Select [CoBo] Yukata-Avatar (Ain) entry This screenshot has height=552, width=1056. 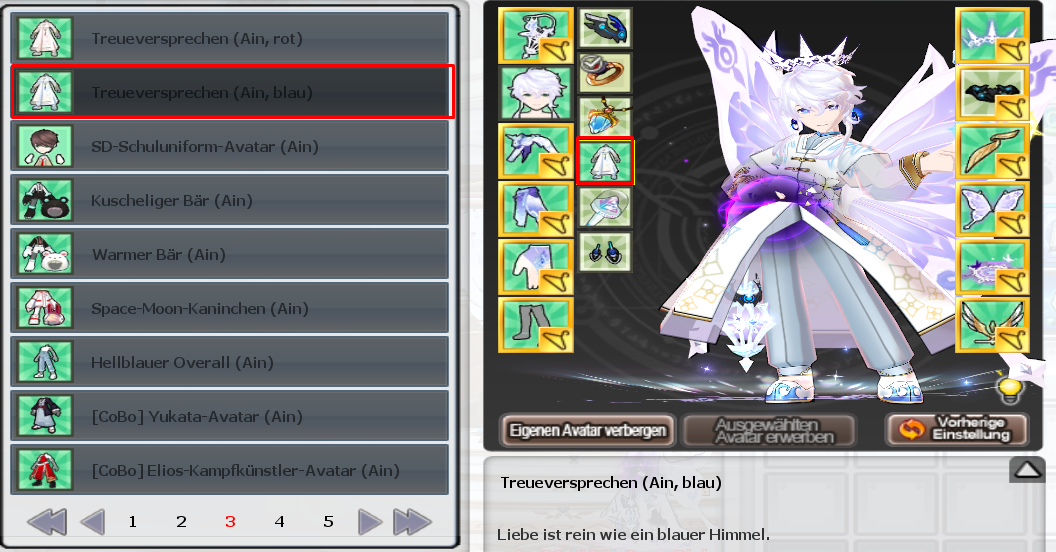[230, 416]
